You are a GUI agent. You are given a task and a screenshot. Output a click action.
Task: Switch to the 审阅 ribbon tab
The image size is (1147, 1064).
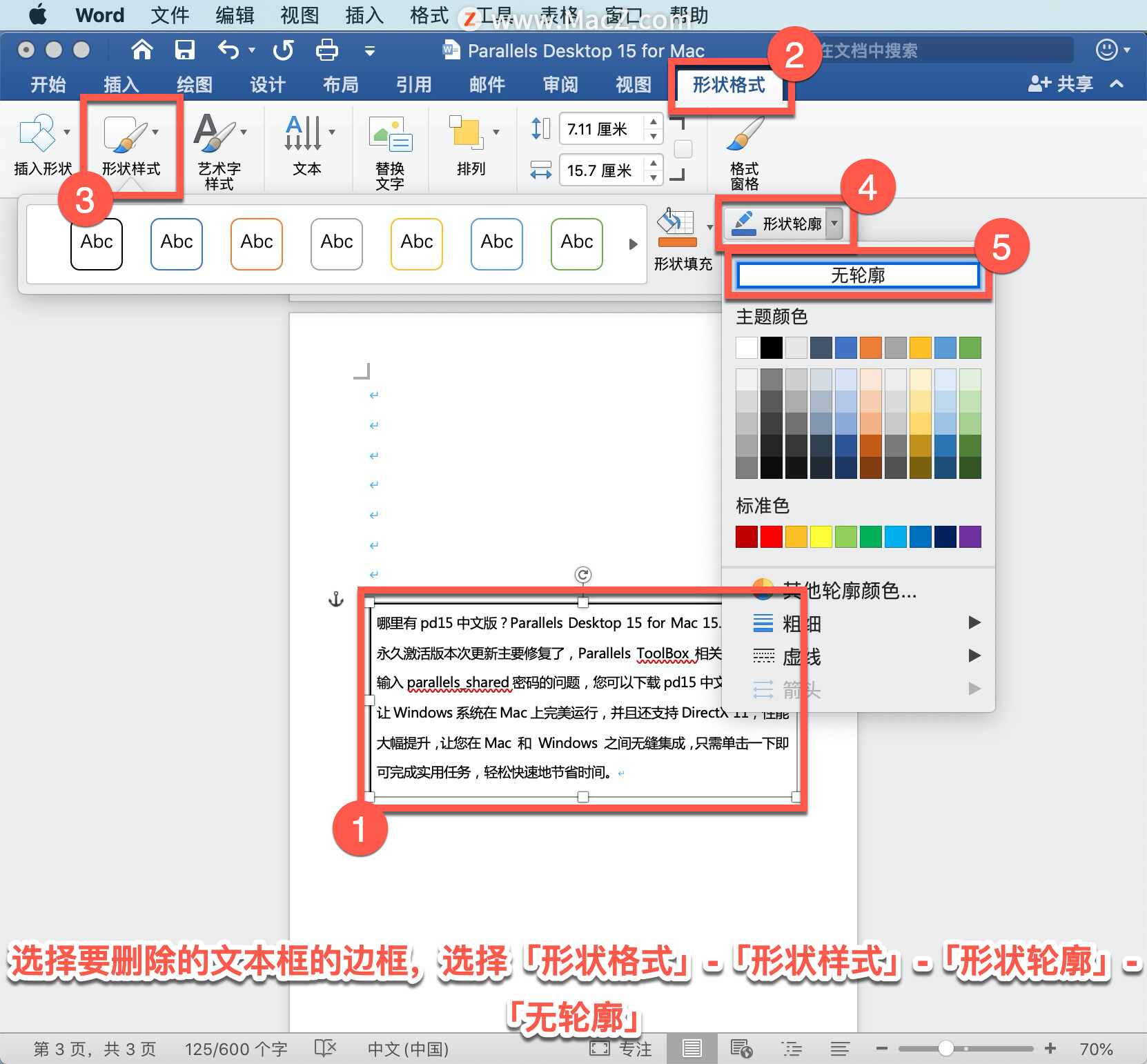(560, 84)
